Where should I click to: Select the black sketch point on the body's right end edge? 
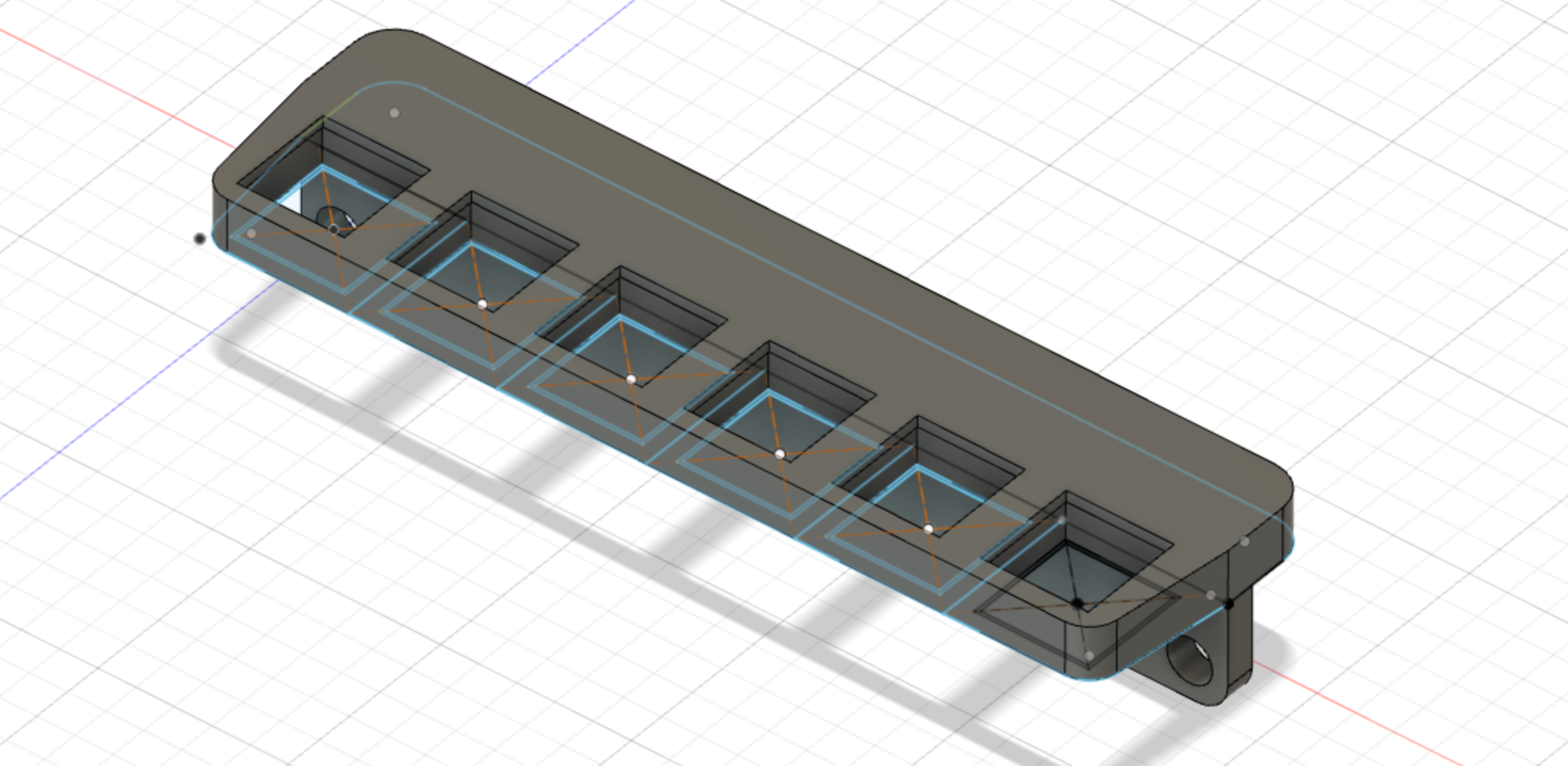point(1229,604)
